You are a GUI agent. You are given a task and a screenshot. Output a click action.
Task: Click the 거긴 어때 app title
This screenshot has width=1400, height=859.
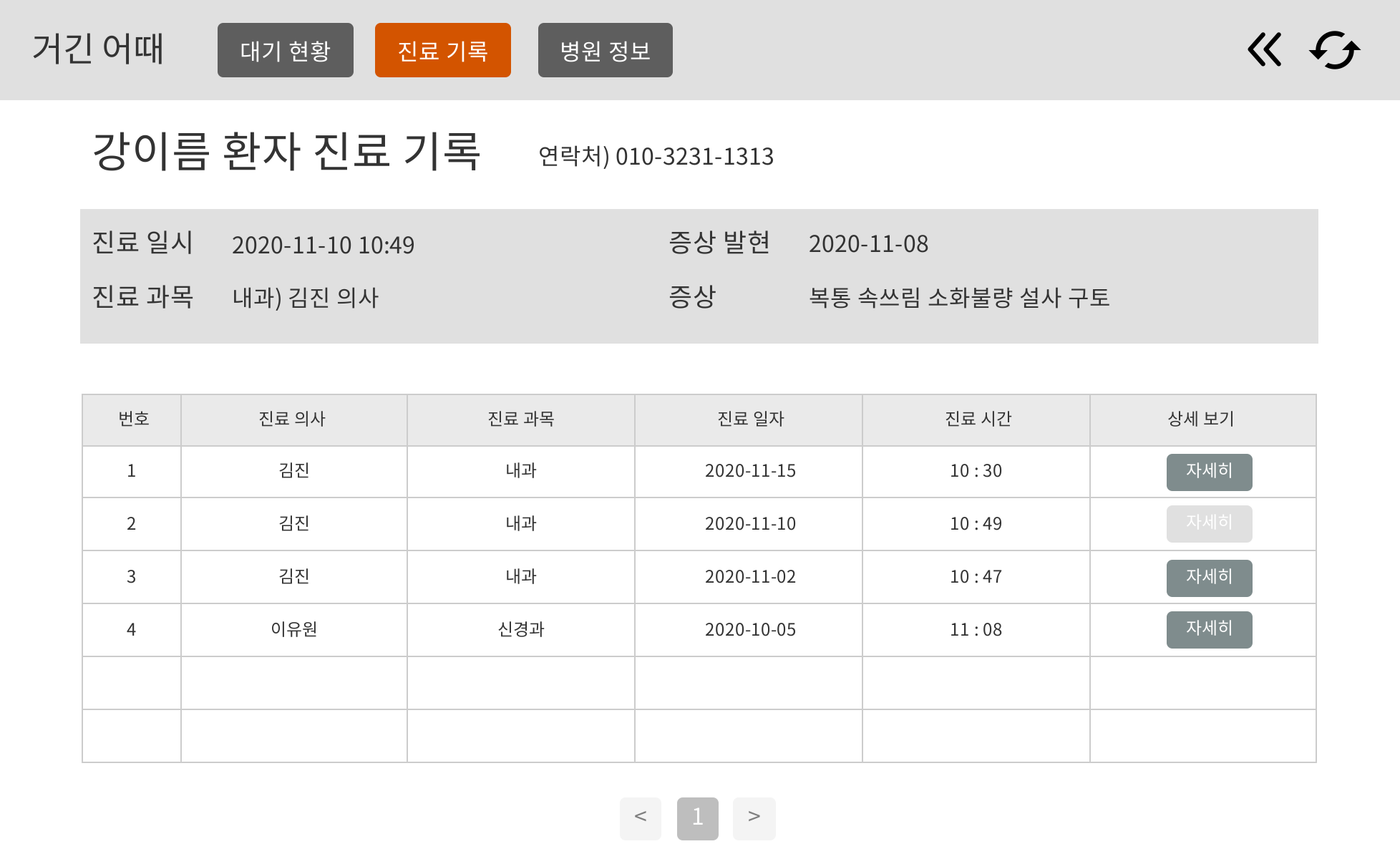coord(98,49)
